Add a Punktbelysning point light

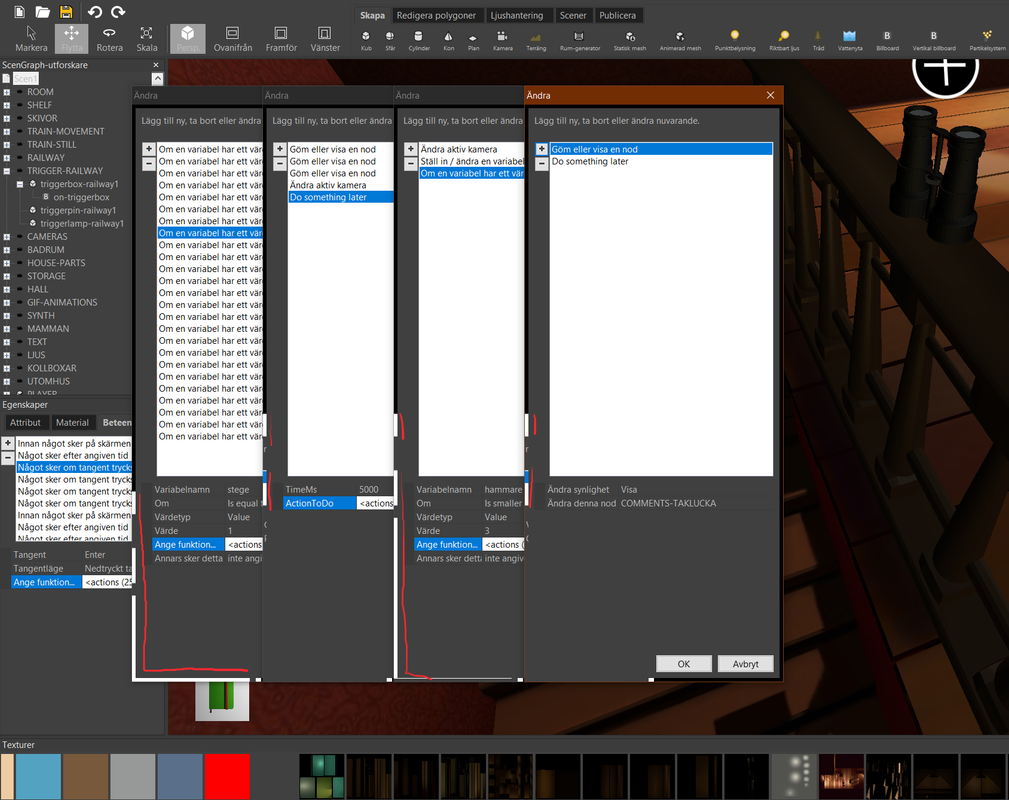[x=735, y=41]
